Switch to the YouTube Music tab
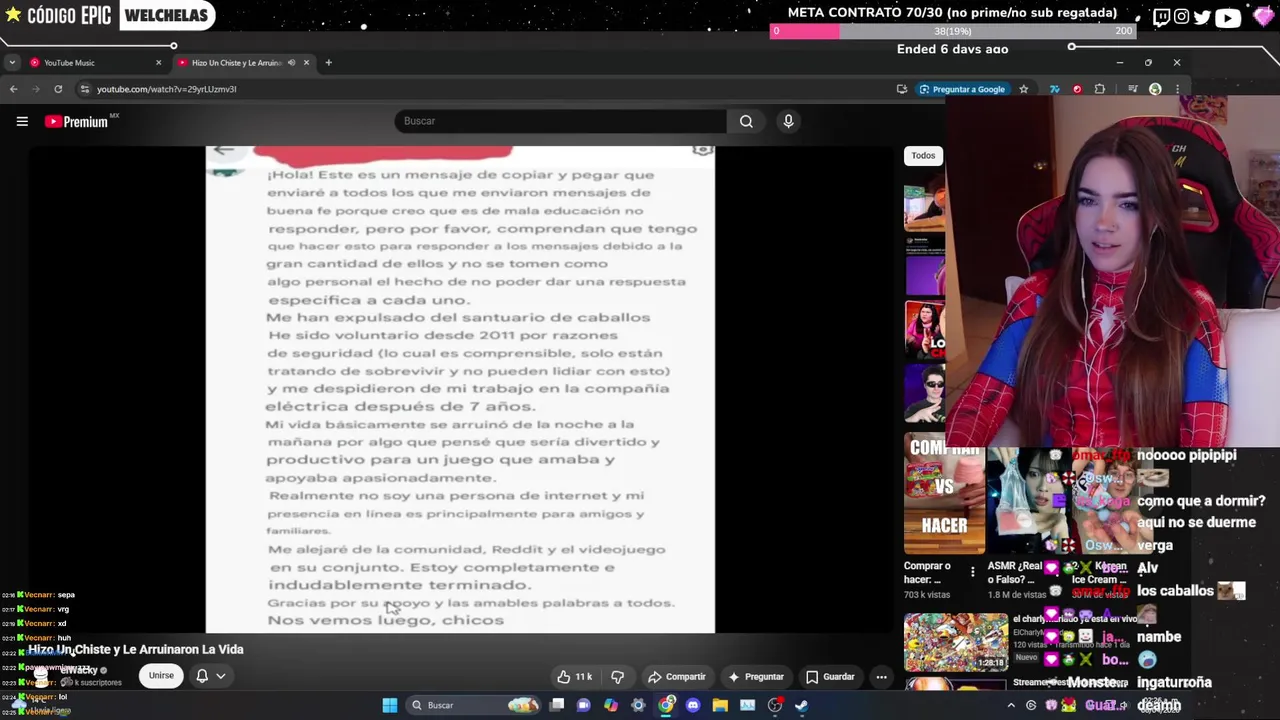Viewport: 1280px width, 720px height. coord(95,63)
